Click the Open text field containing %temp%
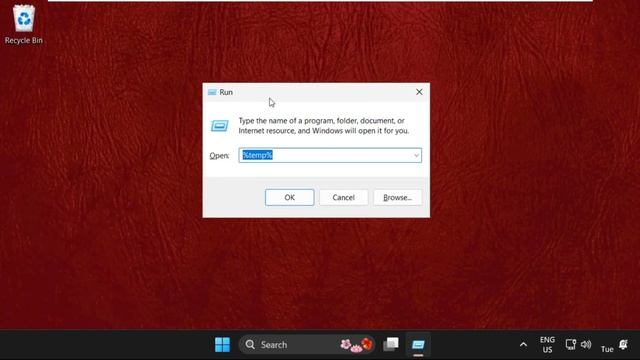The image size is (640, 360). [330, 156]
